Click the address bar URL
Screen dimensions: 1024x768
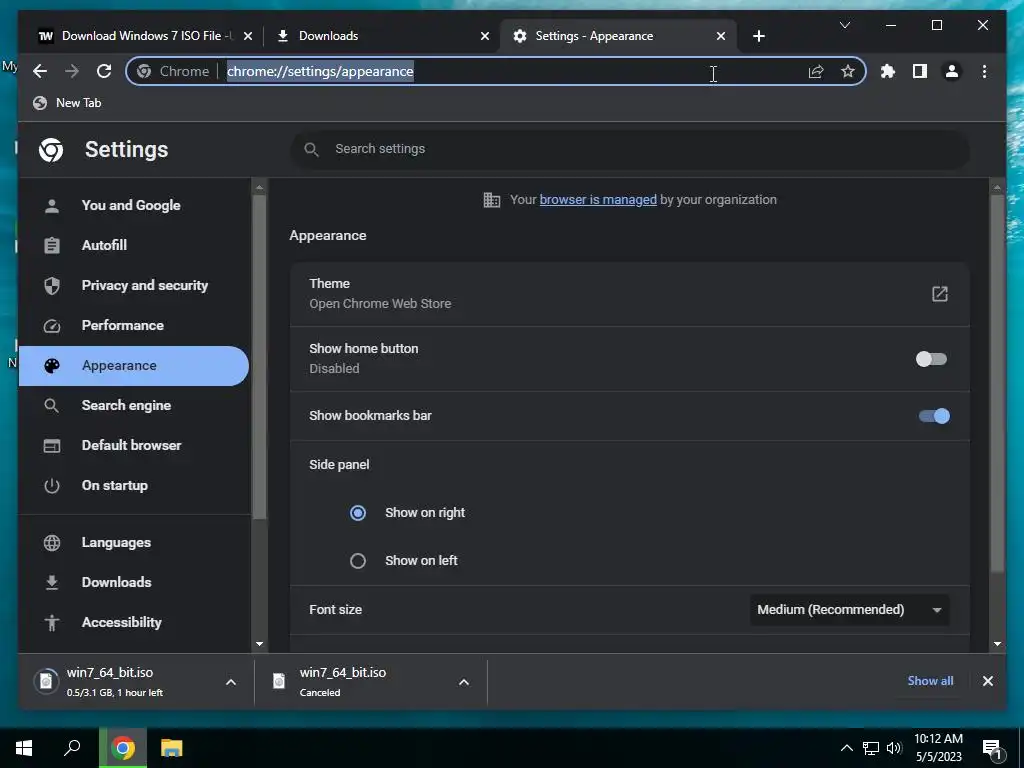point(320,71)
